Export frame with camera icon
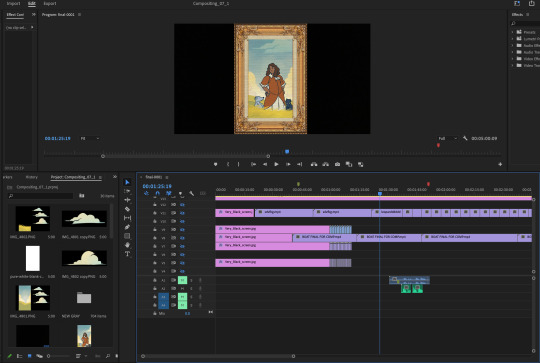Screen dimensions: 540x363 [x=337, y=165]
